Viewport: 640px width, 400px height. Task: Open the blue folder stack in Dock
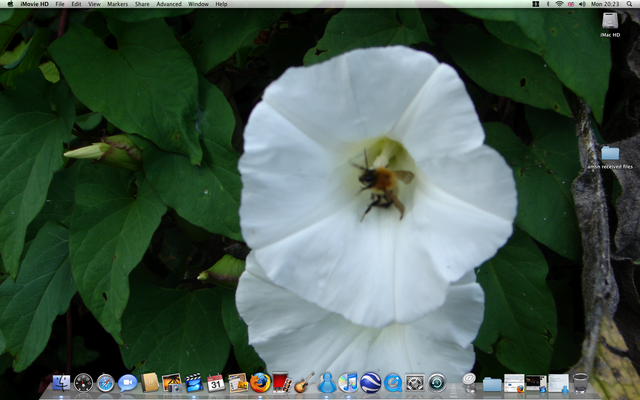pyautogui.click(x=492, y=384)
